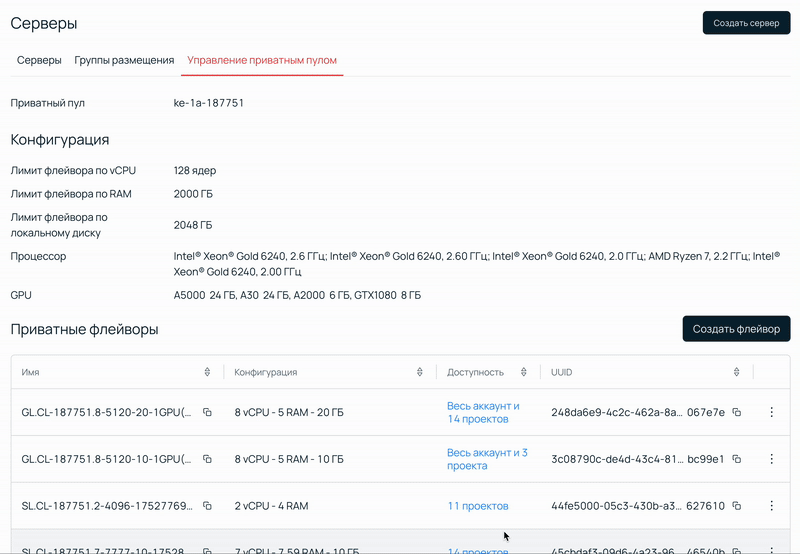Screen dimensions: 800x554
Task: Open three-dot menu for SL.CL-187751.2-4096 row
Action: point(771,506)
